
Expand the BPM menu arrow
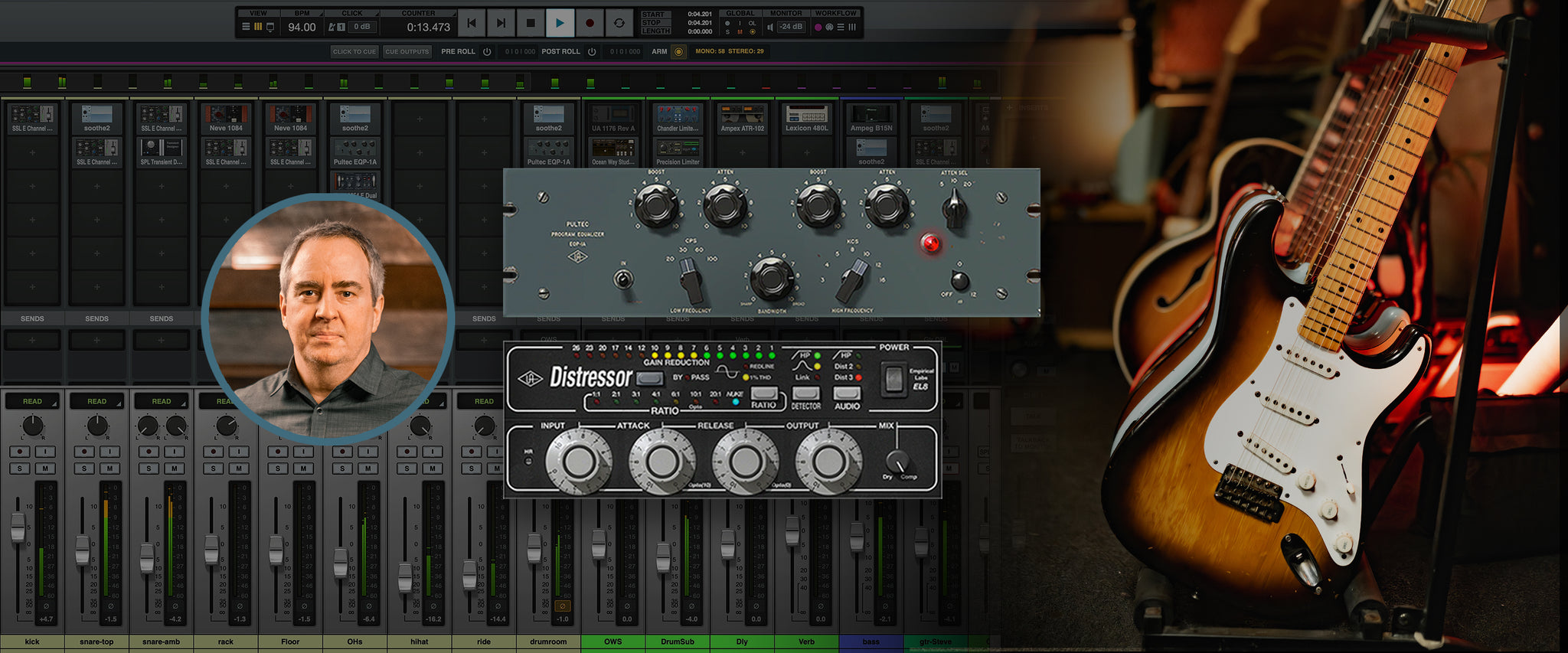coord(322,13)
